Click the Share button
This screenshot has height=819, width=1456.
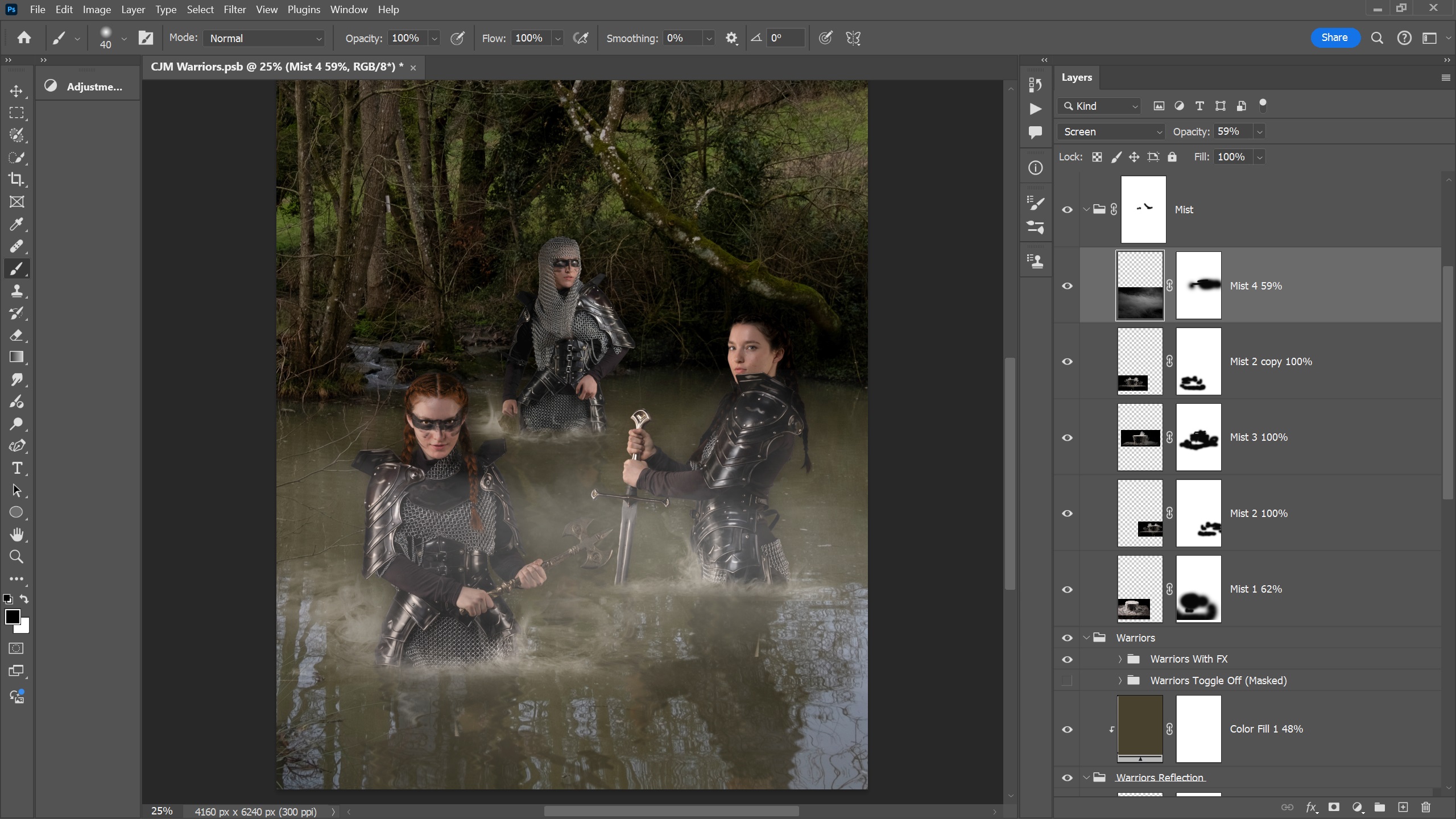coord(1334,38)
